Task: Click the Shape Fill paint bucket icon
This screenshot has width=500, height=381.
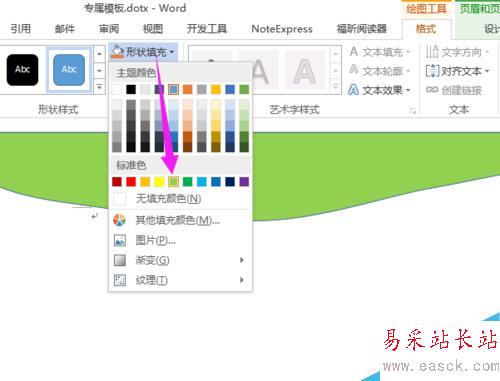Action: [x=117, y=52]
